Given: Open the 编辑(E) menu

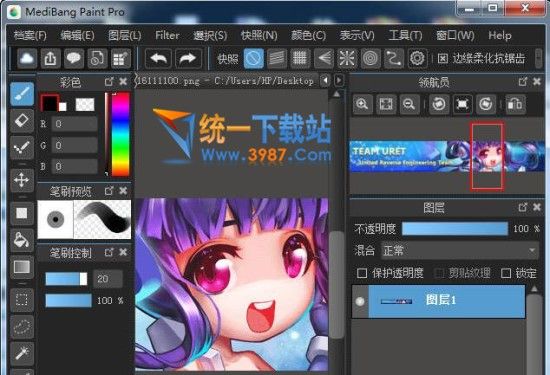Looking at the screenshot, I should 78,35.
